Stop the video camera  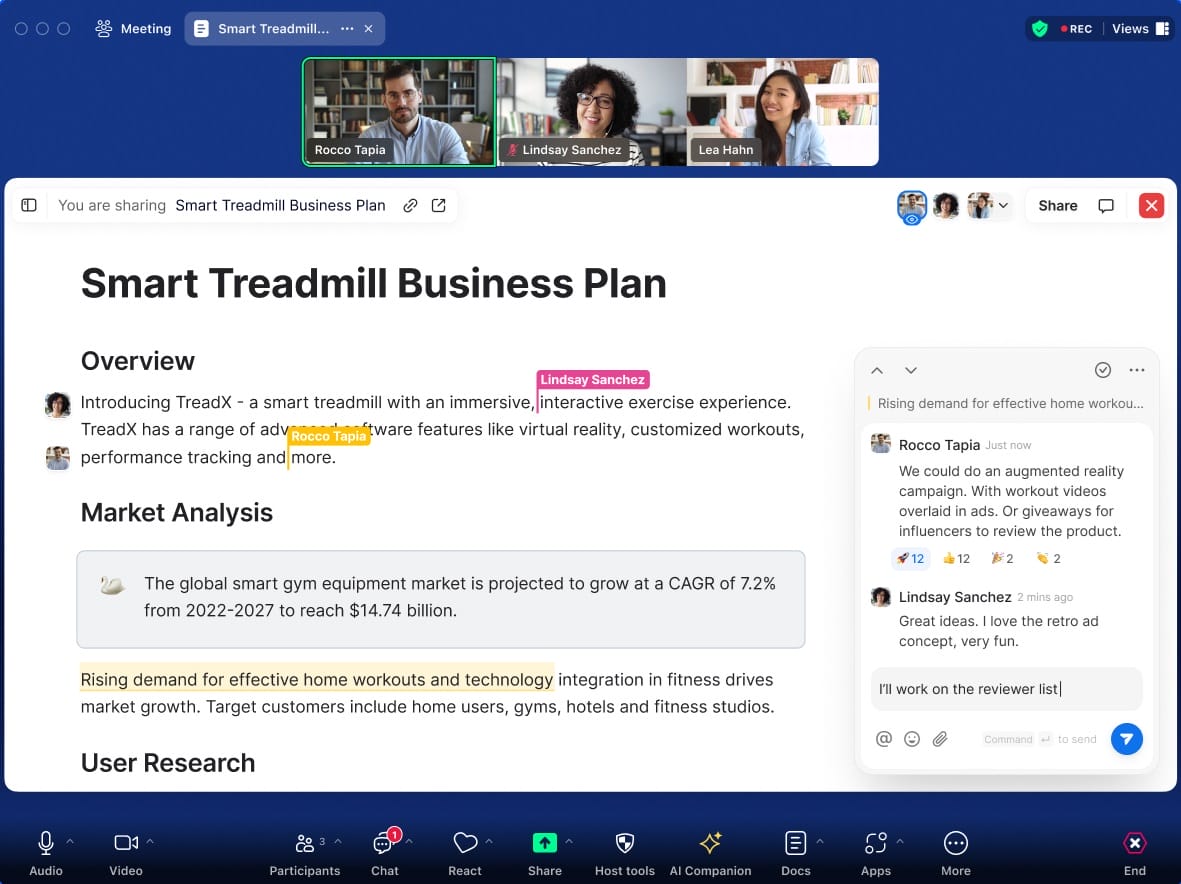point(125,842)
